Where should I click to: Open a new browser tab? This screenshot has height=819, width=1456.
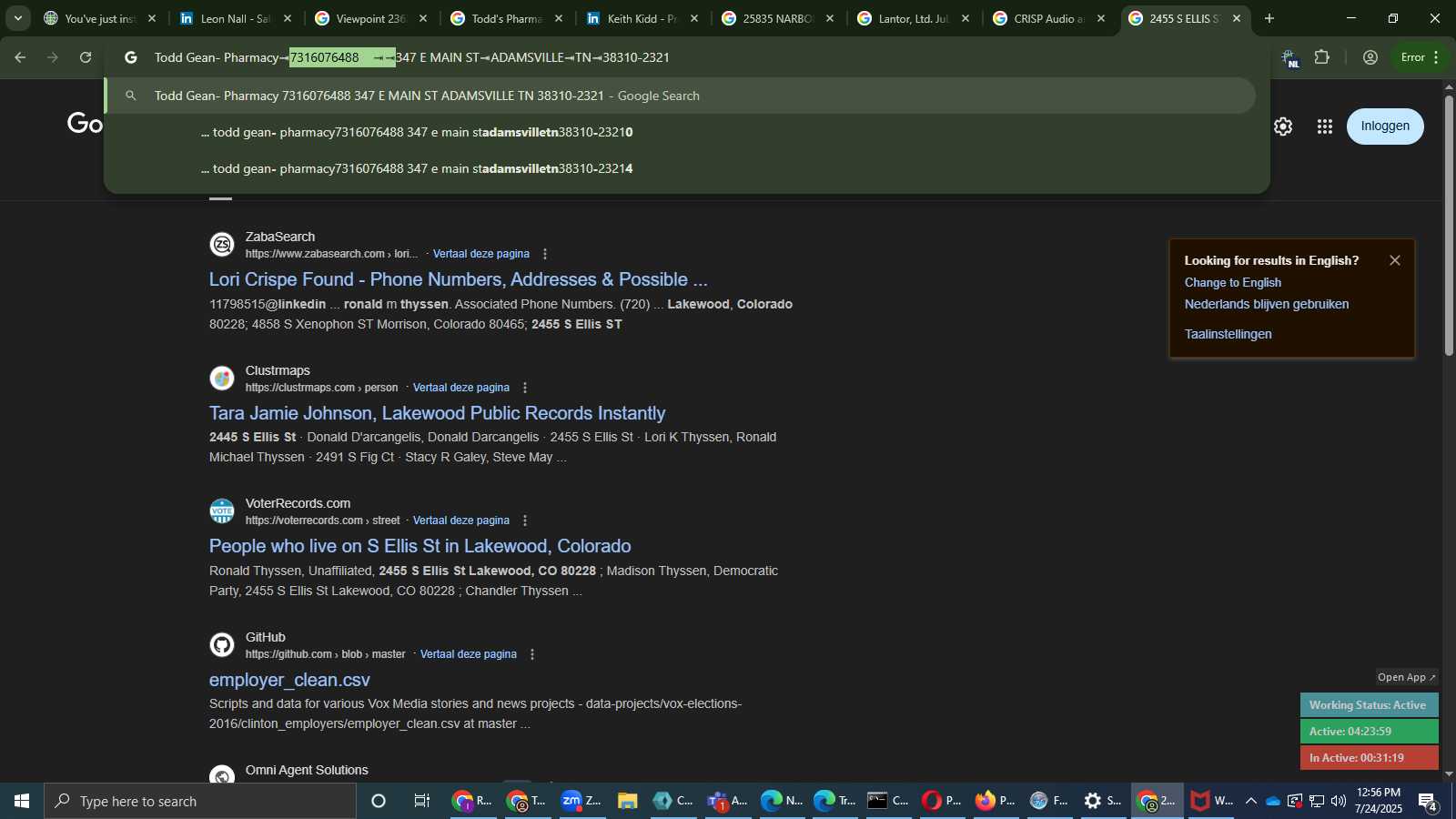[x=1269, y=18]
